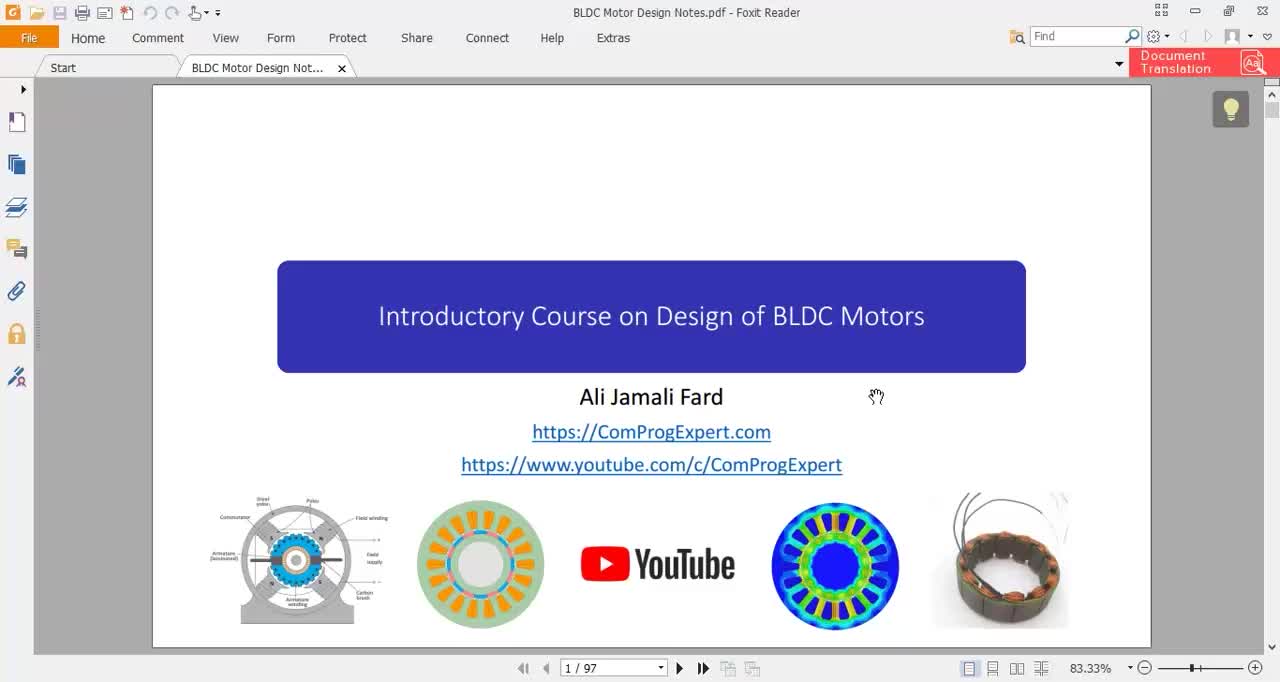Viewport: 1280px width, 682px height.
Task: Click the user account avatar icon
Action: [1232, 37]
